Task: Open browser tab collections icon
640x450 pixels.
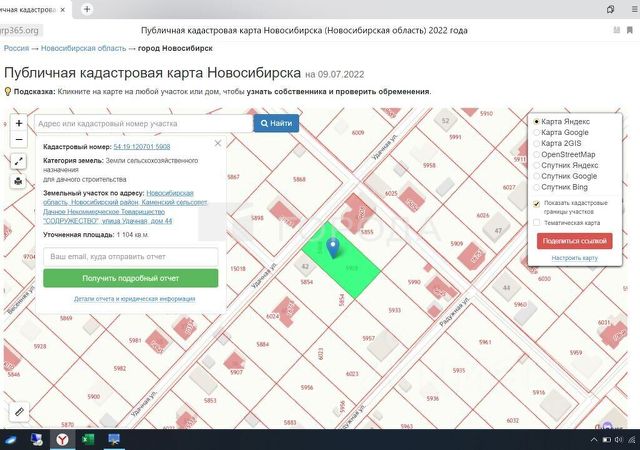Action: [x=611, y=9]
